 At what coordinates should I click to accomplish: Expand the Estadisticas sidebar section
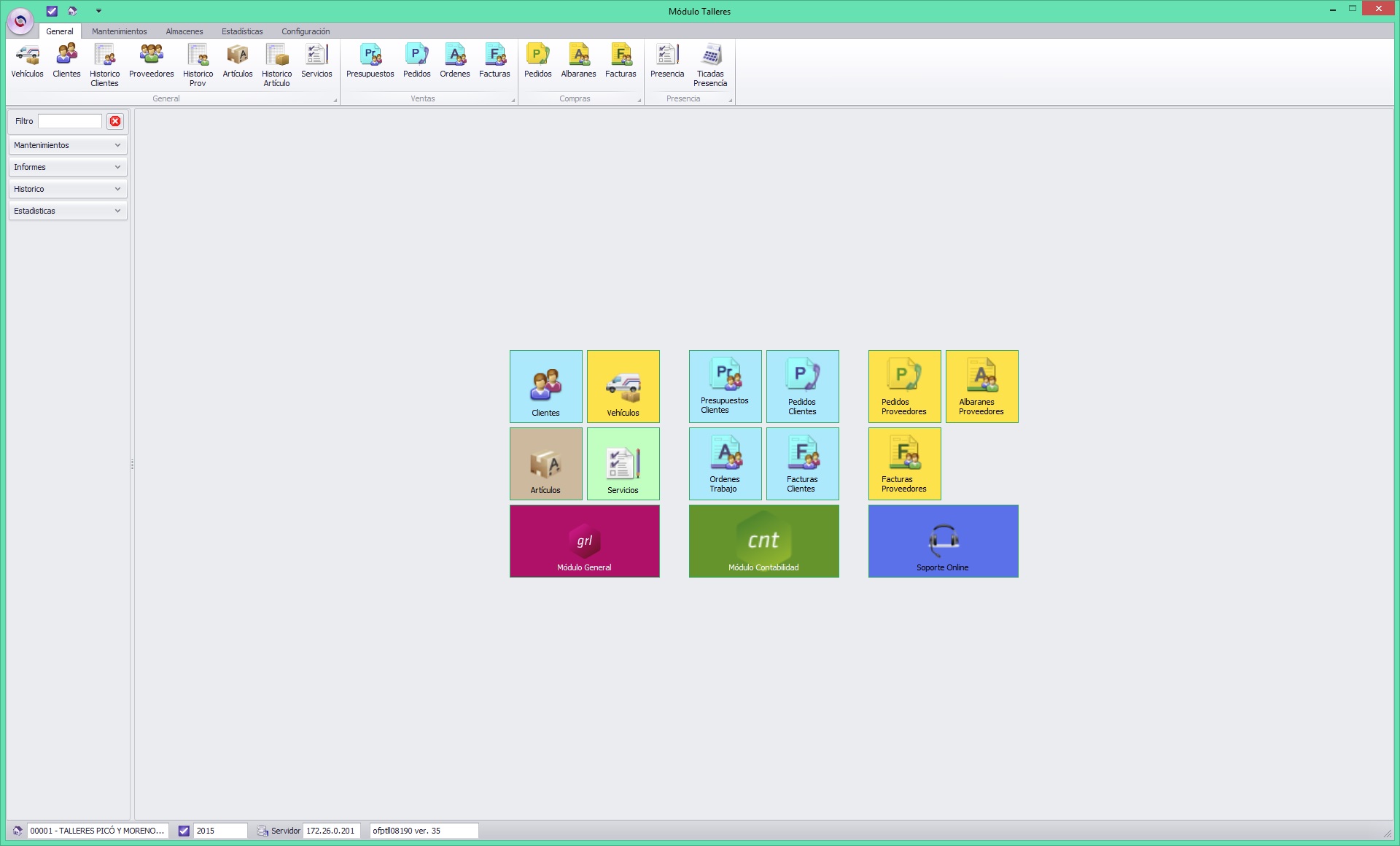click(68, 211)
